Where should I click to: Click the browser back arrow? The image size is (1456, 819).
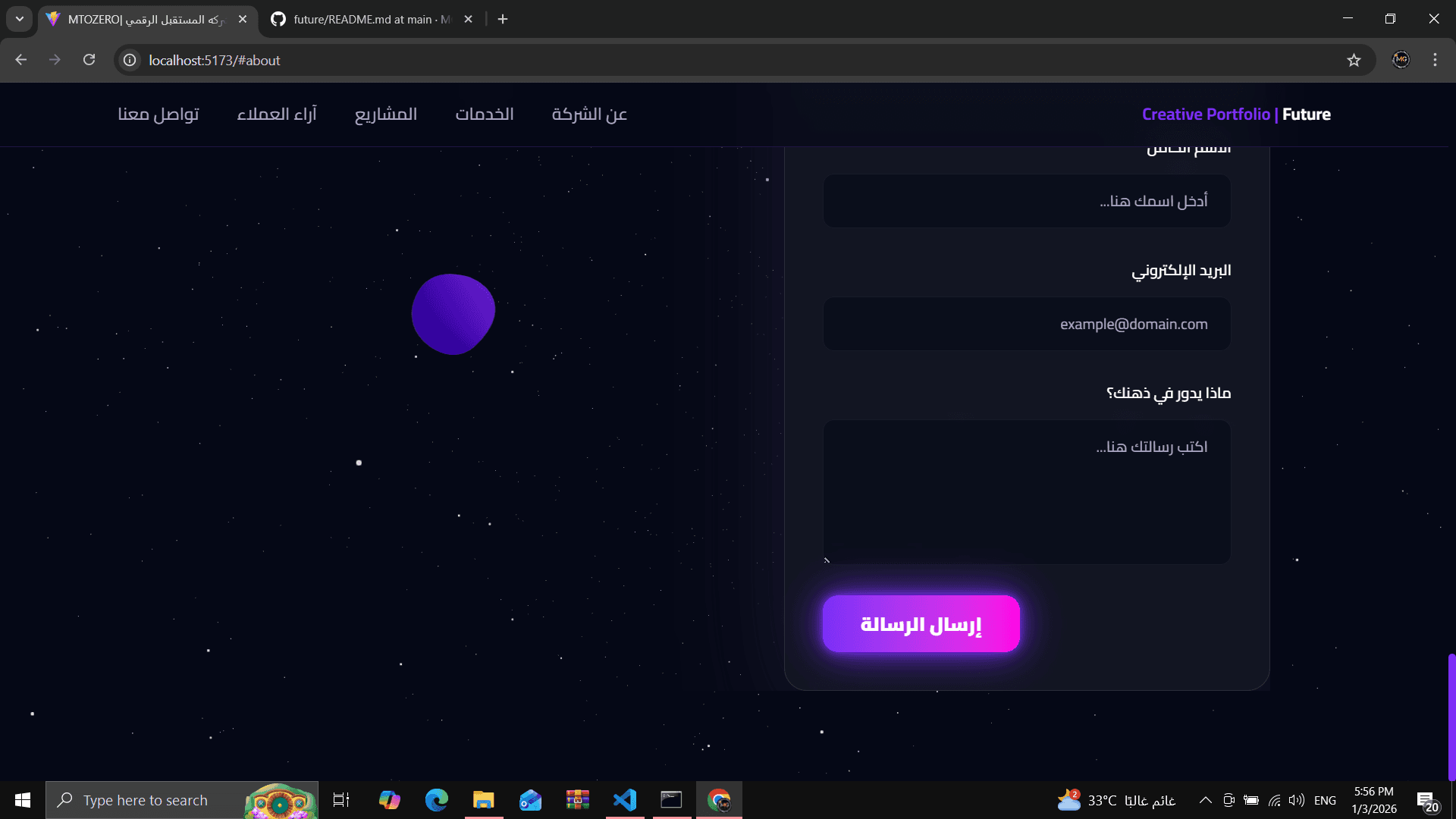pos(20,60)
